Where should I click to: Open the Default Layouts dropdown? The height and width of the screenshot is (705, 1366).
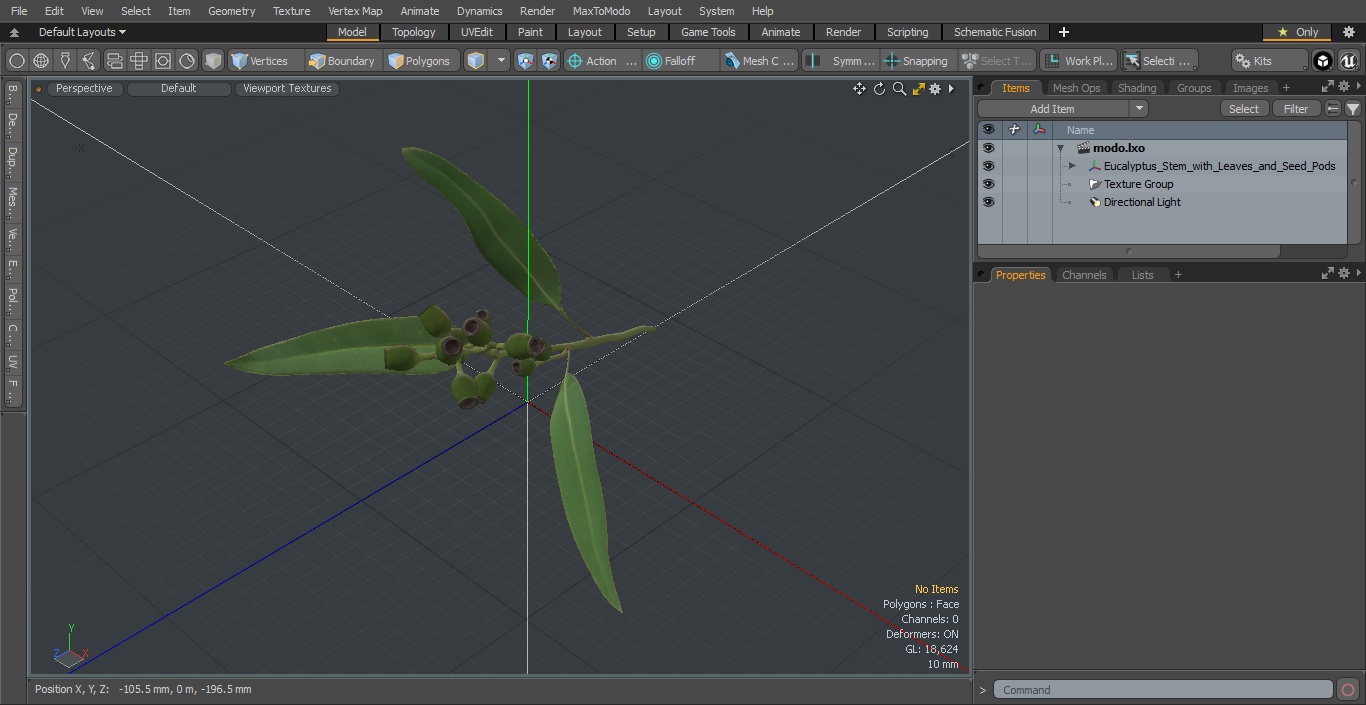(x=82, y=32)
